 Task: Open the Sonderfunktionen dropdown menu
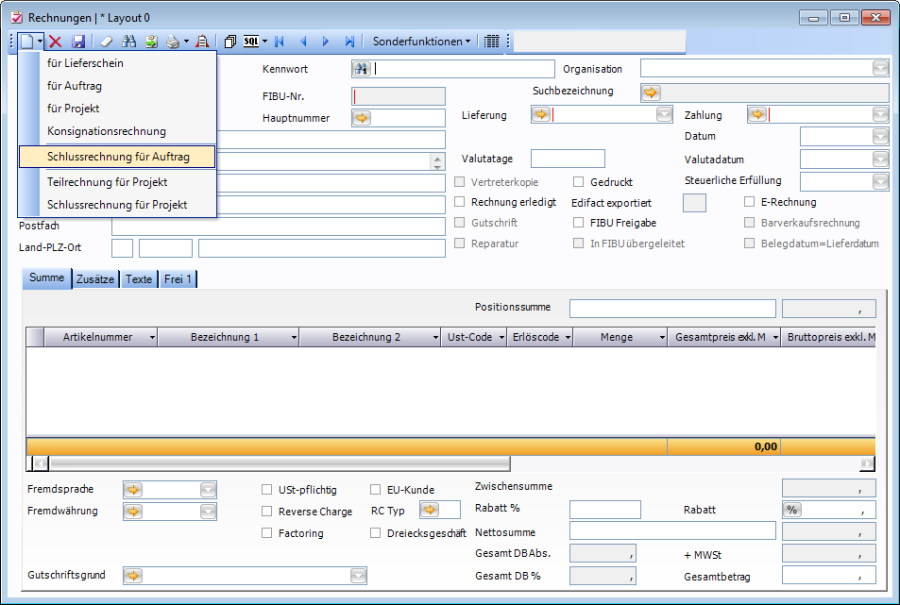point(421,42)
